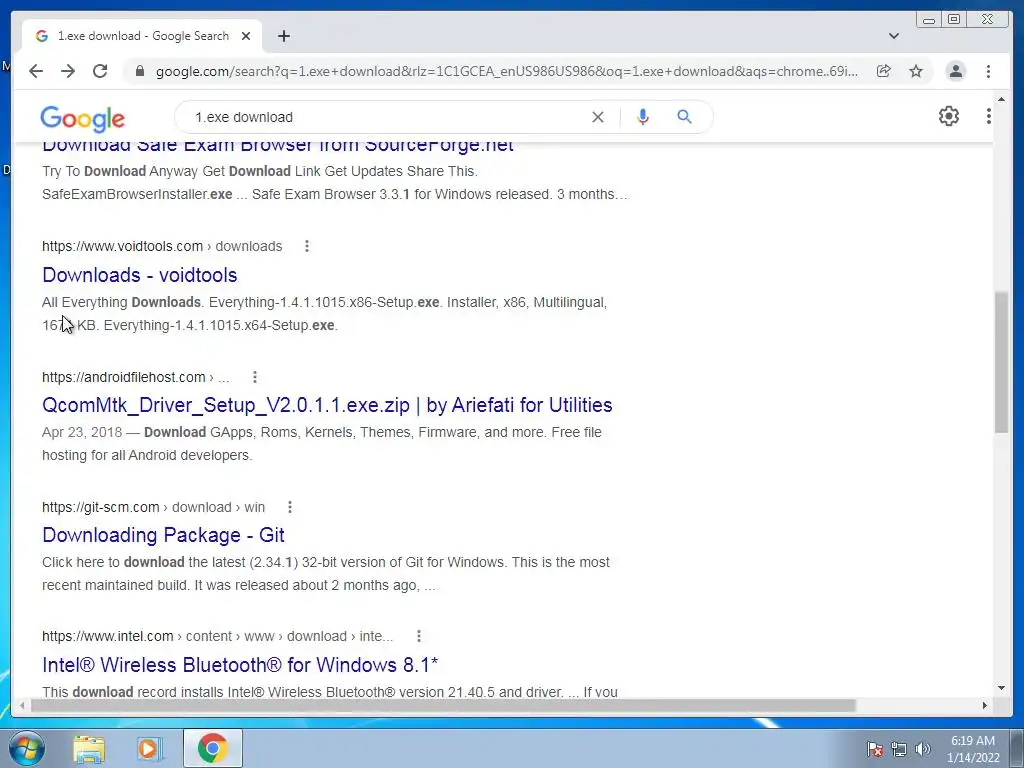Viewport: 1024px width, 768px height.
Task: Click the SafeExamBrowserInstaller.exe snippet text
Action: point(137,194)
